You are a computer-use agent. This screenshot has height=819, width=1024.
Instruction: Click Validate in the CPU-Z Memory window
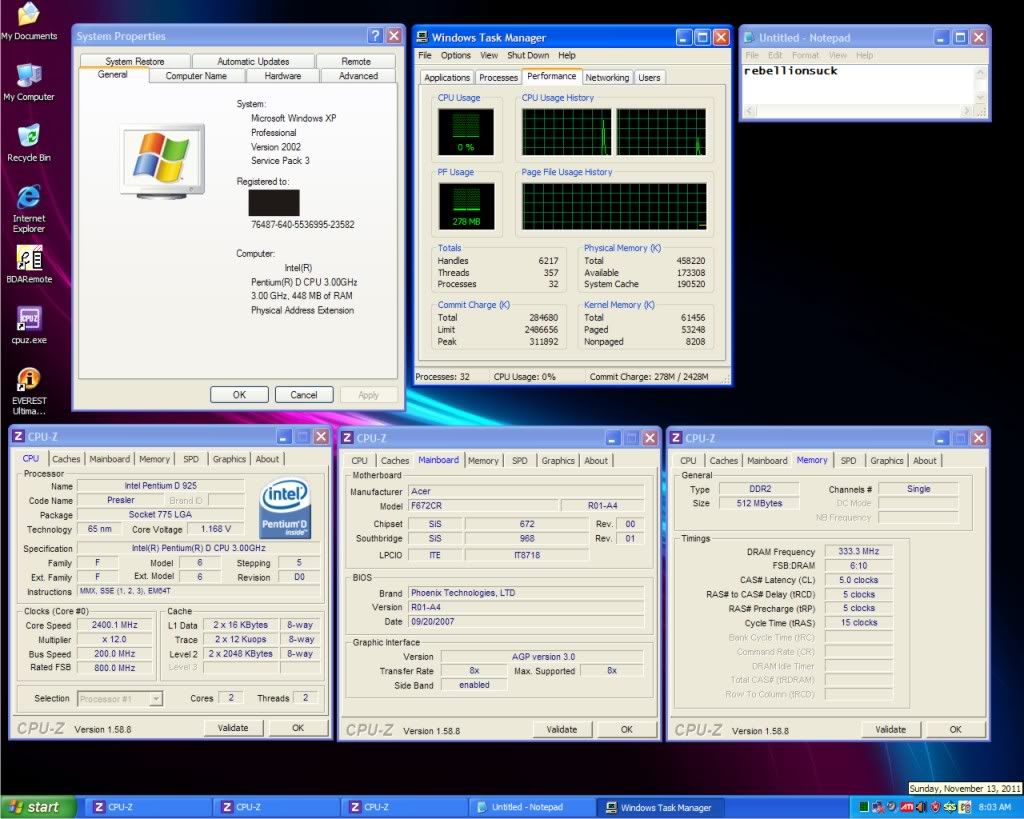890,730
